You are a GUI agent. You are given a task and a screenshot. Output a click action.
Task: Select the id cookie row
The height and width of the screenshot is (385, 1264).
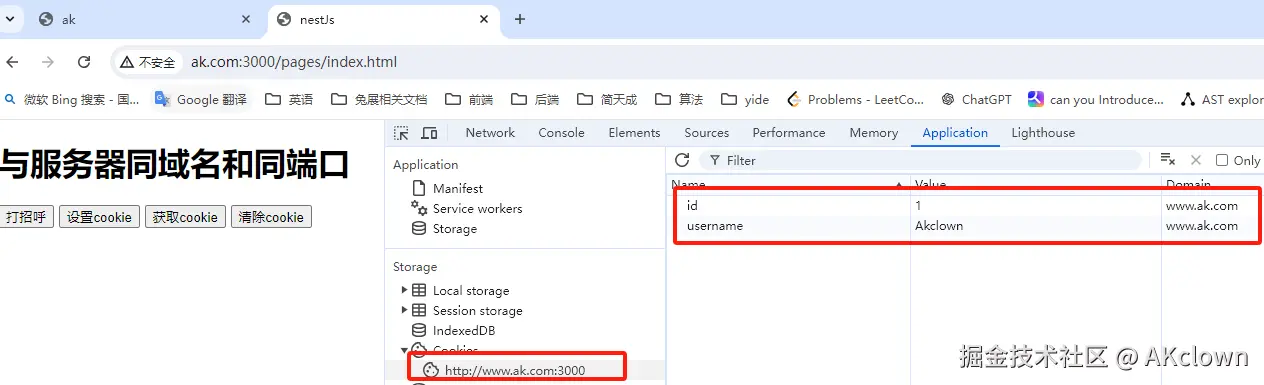965,205
